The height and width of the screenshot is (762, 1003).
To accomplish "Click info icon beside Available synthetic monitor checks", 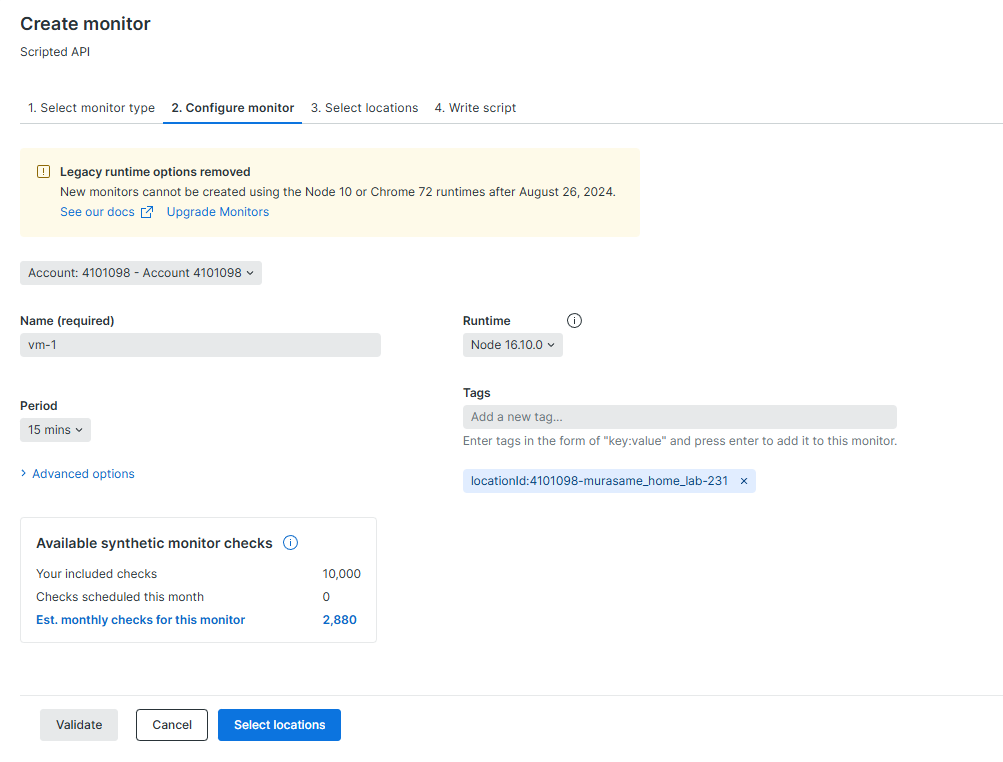I will click(x=291, y=543).
